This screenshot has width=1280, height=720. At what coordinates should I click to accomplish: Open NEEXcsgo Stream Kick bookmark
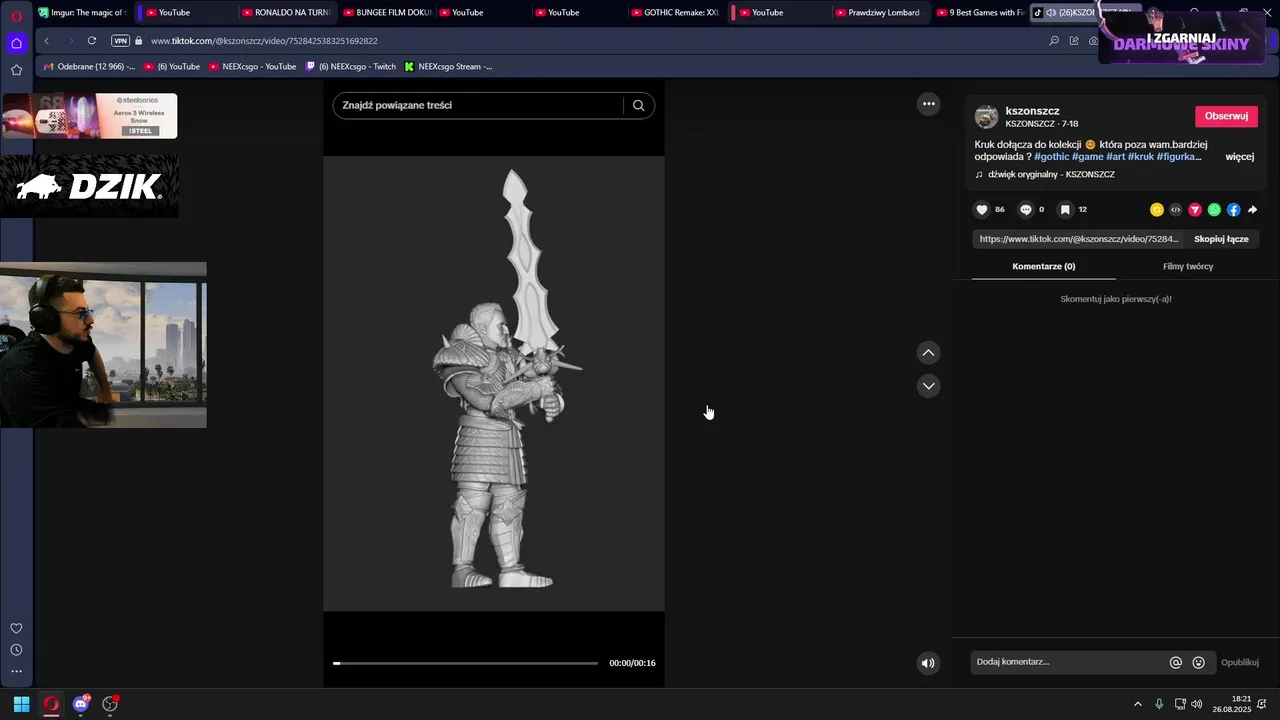click(x=448, y=67)
